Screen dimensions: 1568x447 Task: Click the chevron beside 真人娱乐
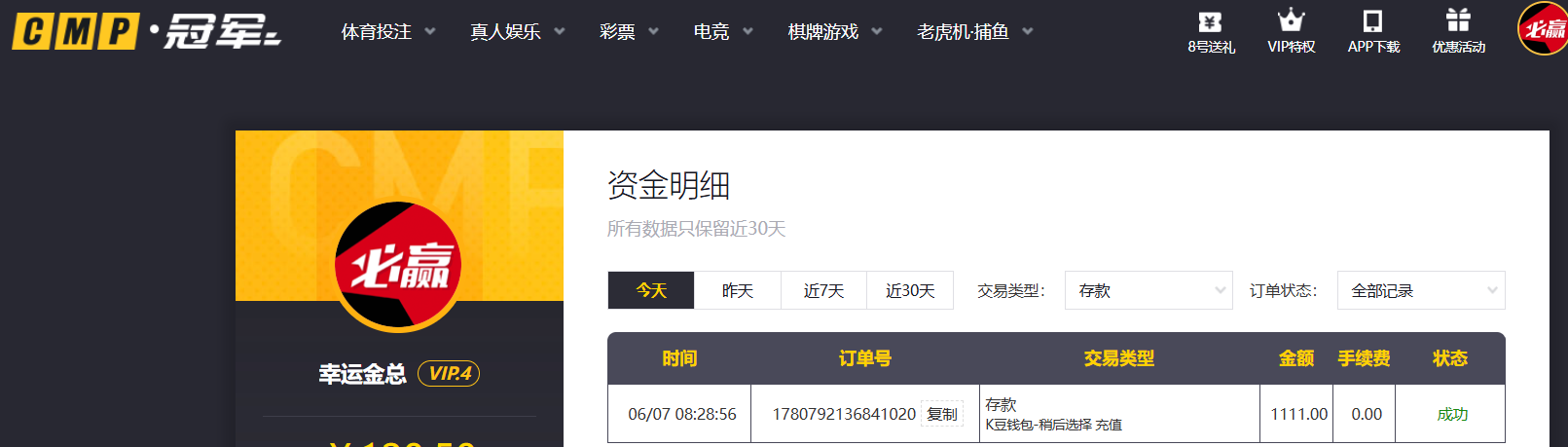559,31
